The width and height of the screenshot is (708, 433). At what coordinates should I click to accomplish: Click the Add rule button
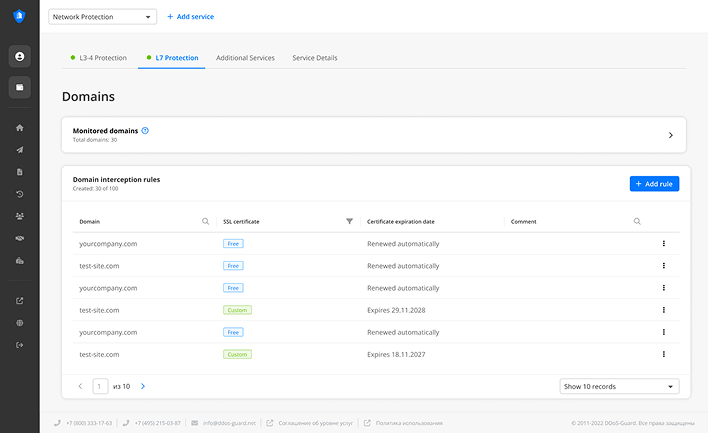coord(654,184)
